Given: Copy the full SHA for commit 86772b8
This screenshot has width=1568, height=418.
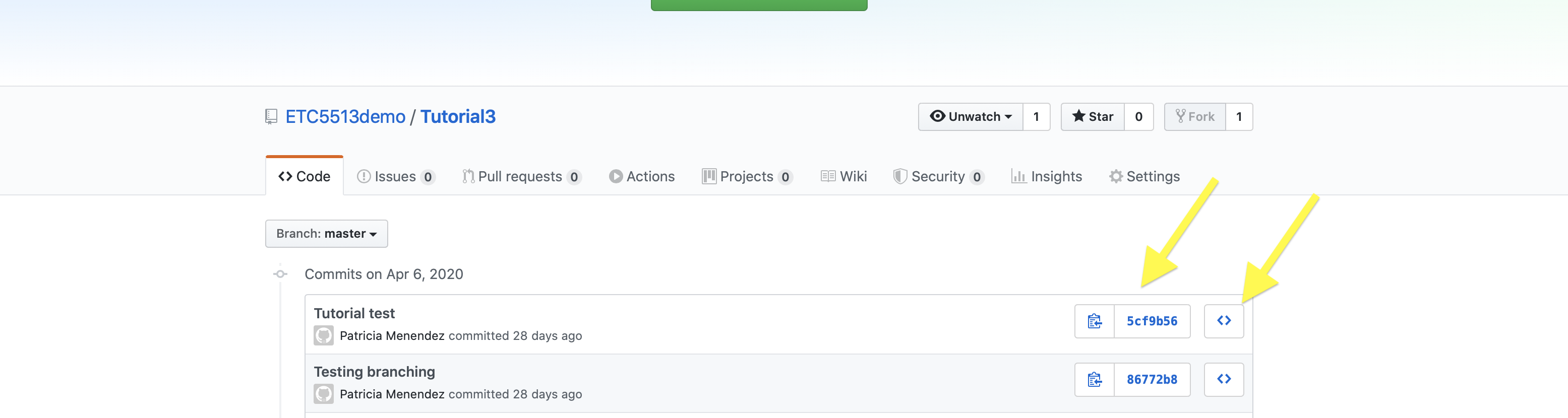Looking at the screenshot, I should click(x=1094, y=379).
